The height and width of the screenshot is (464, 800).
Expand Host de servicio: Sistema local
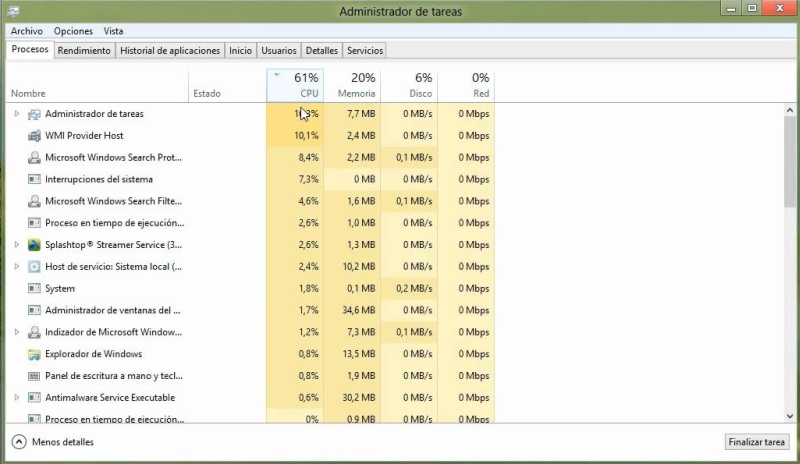(x=16, y=267)
